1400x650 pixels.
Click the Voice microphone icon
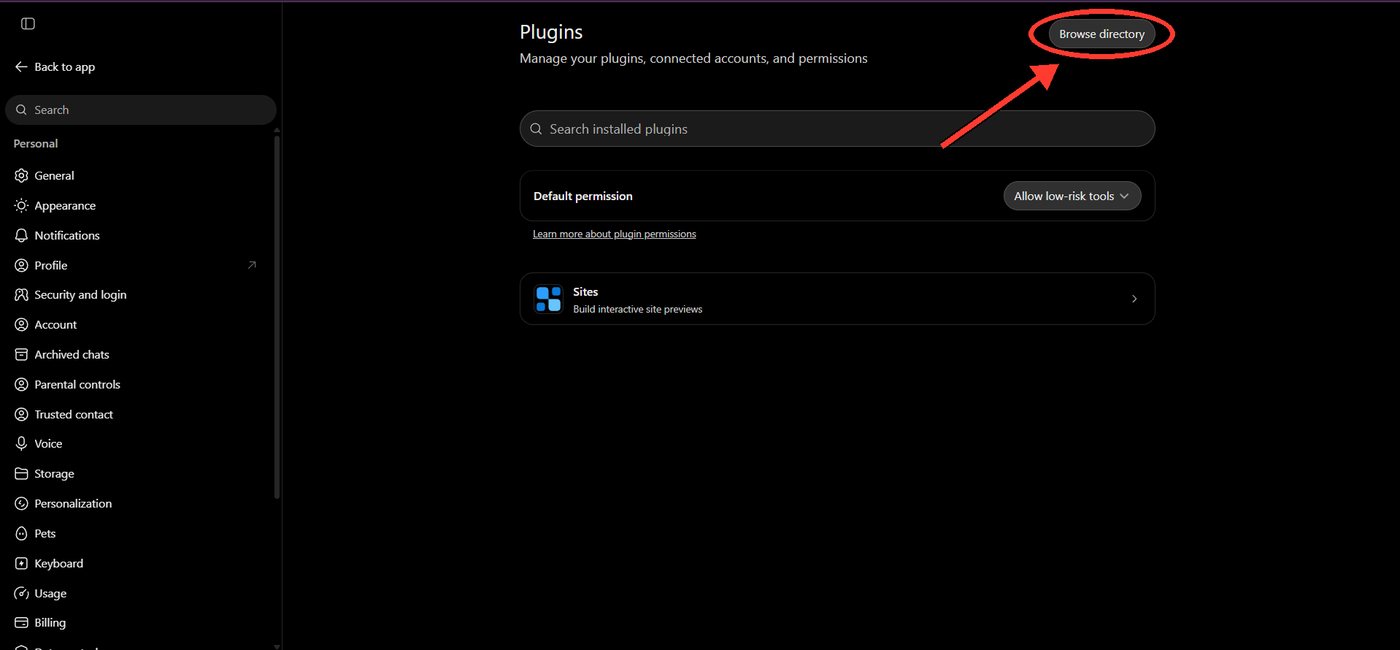pyautogui.click(x=21, y=444)
